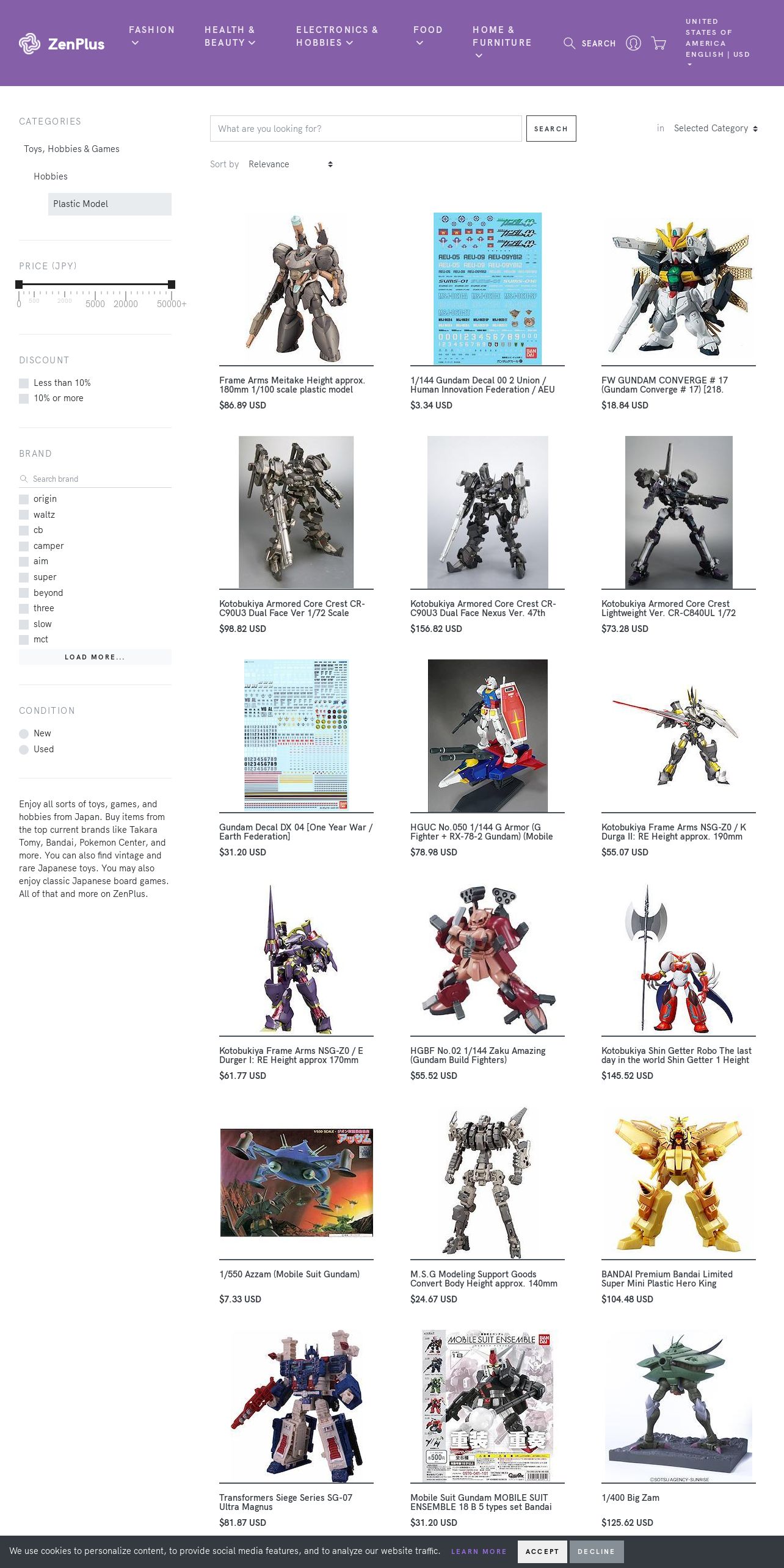Screen dimensions: 784x1568
Task: Select the Hobbies category
Action: point(51,176)
